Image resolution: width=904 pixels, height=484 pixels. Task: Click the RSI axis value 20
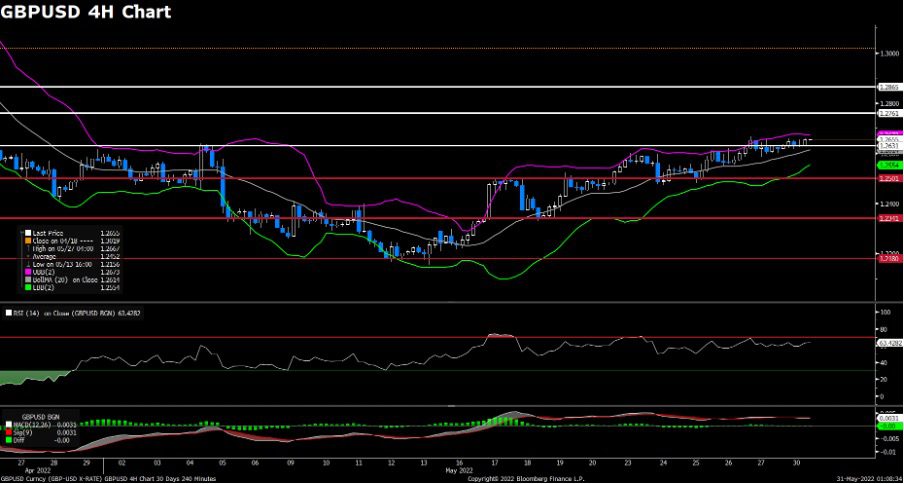click(884, 379)
